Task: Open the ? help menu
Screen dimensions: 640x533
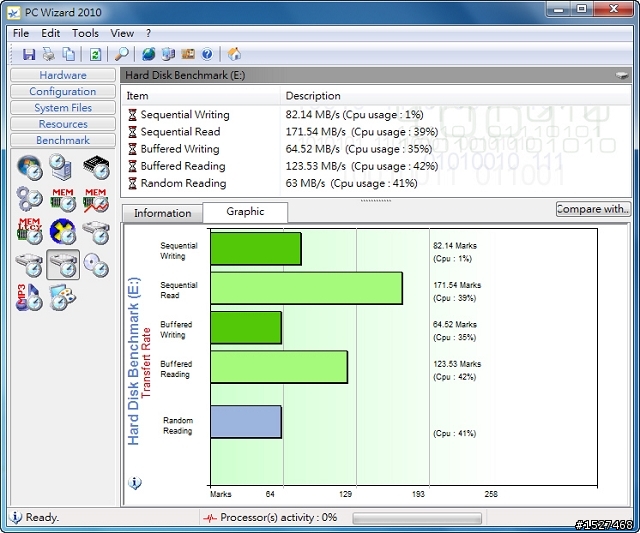Action: coord(149,33)
